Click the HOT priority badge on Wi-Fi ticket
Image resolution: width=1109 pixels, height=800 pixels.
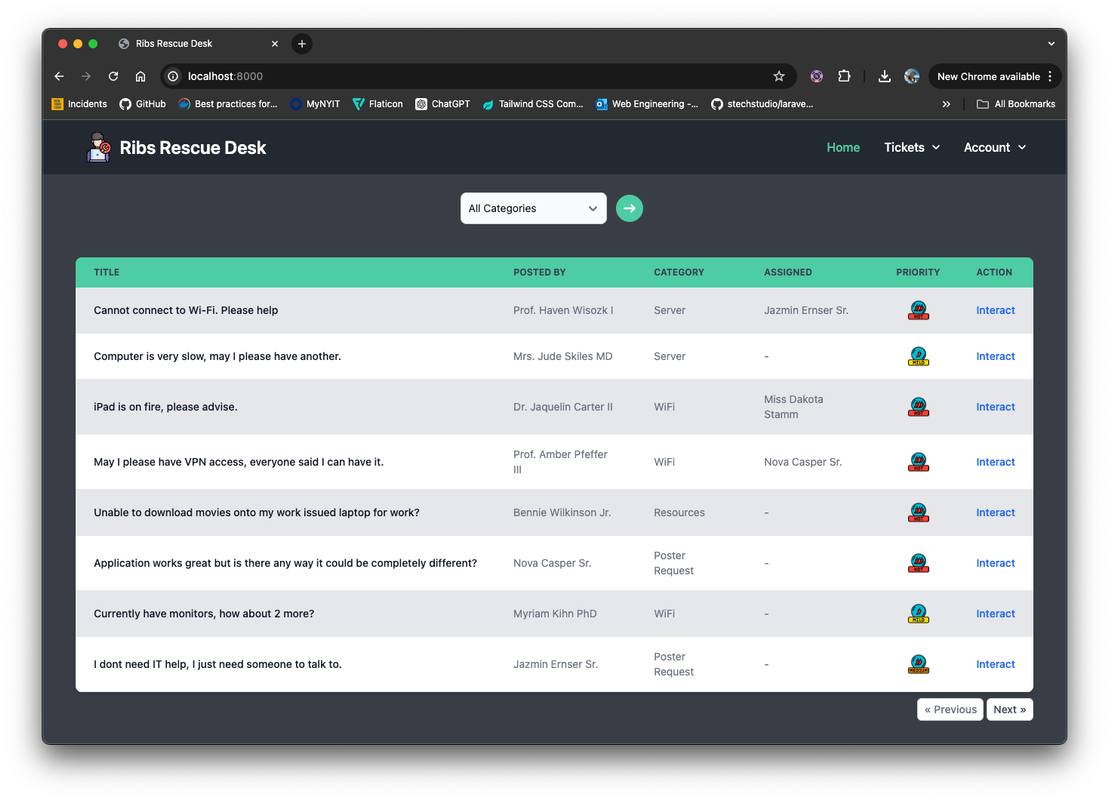coord(918,310)
